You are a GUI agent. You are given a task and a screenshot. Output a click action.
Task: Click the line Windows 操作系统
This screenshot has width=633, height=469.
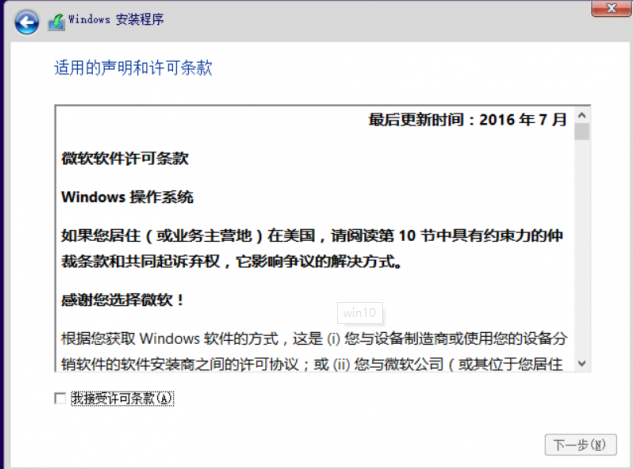click(127, 197)
